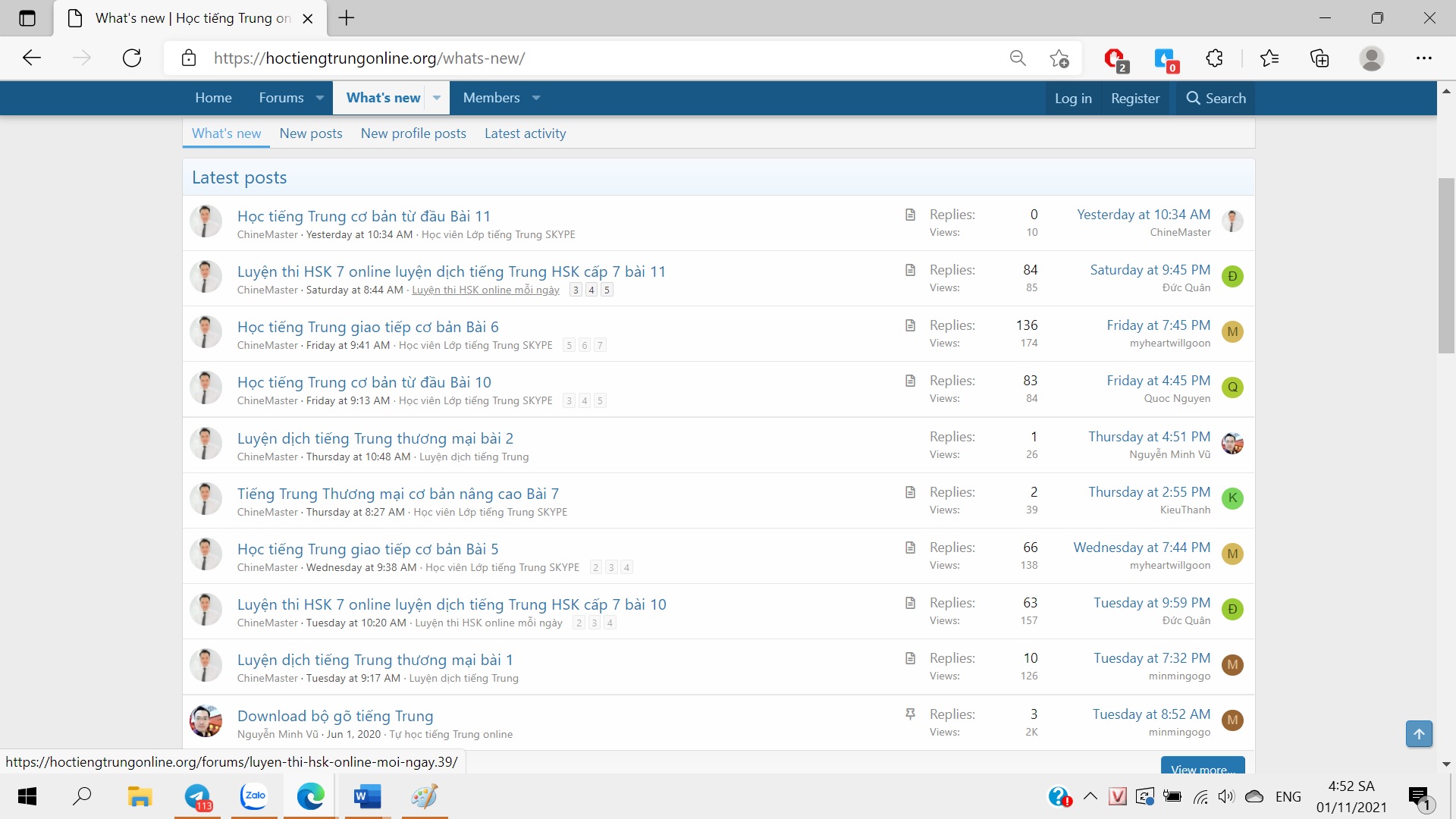Click the View more button
Viewport: 1456px width, 819px height.
[x=1202, y=767]
